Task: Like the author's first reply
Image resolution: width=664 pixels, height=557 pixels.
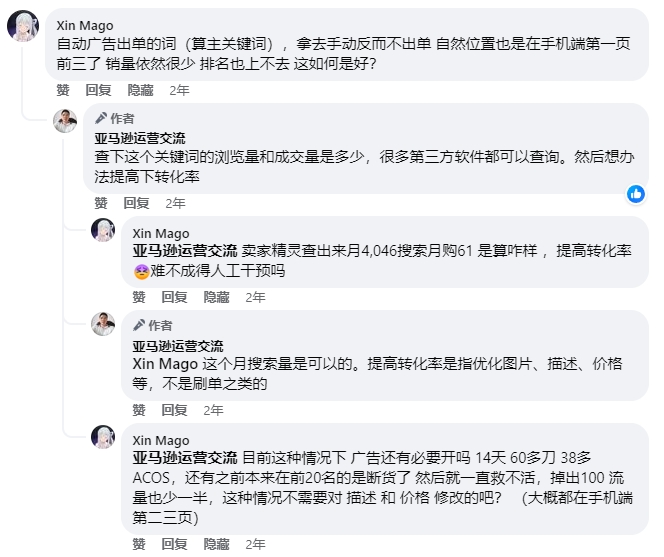Action: [101, 203]
